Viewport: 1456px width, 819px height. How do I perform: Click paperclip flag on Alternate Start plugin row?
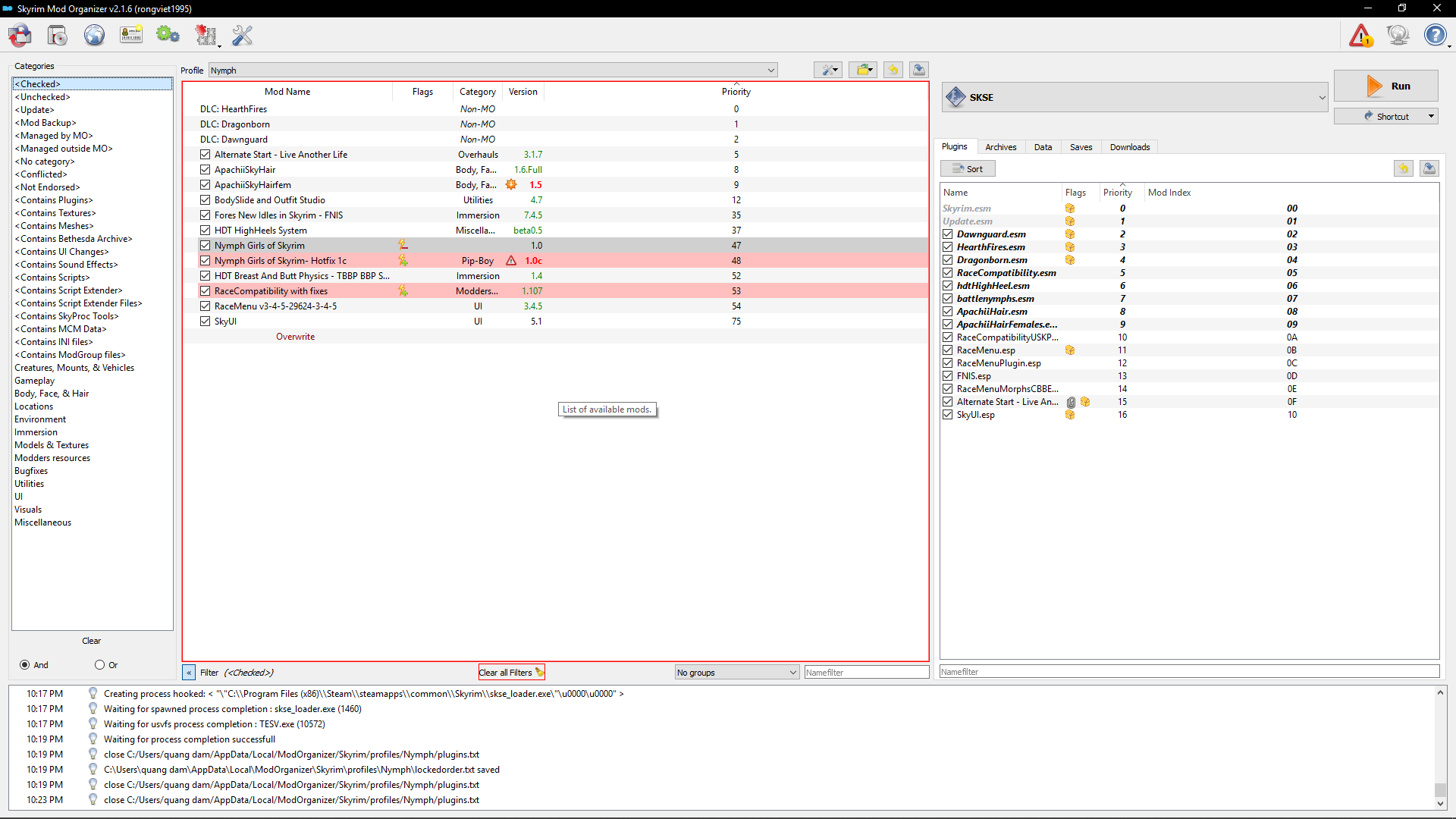[x=1072, y=402]
